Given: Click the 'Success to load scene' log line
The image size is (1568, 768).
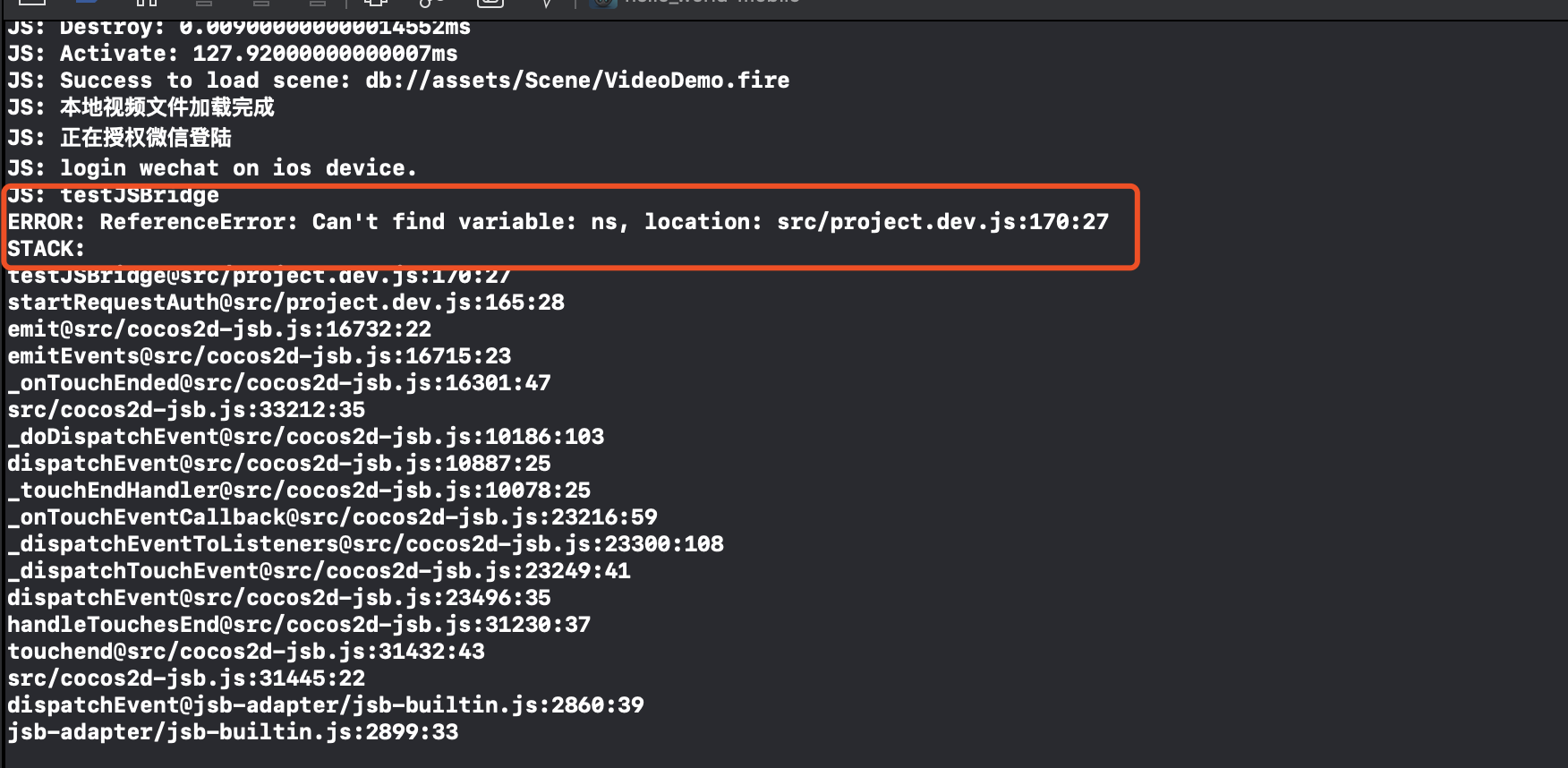Looking at the screenshot, I should coord(398,81).
